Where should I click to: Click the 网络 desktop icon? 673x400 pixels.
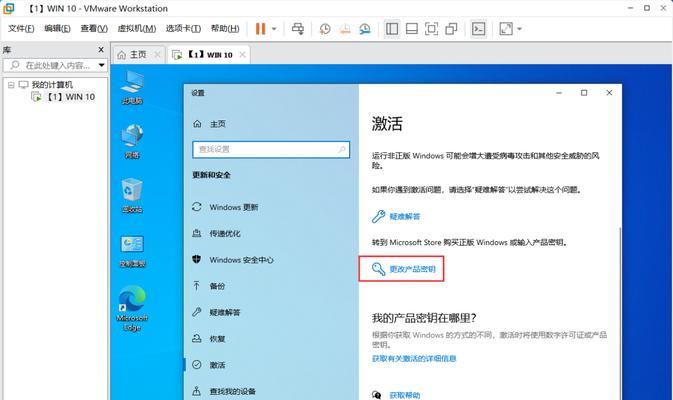click(x=132, y=142)
